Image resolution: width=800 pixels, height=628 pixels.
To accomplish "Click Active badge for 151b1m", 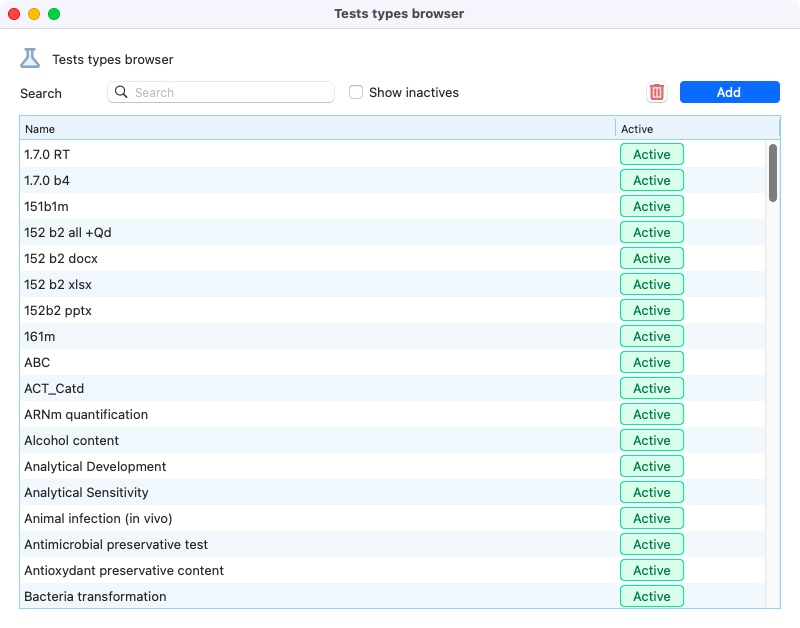I will tap(652, 206).
